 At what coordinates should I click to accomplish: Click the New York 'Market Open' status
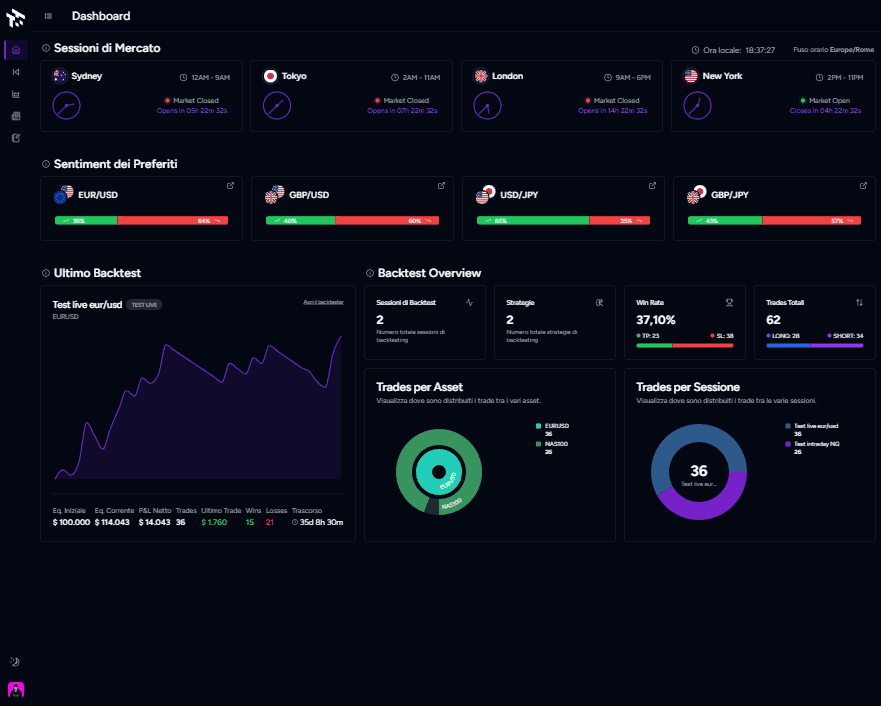(x=829, y=101)
